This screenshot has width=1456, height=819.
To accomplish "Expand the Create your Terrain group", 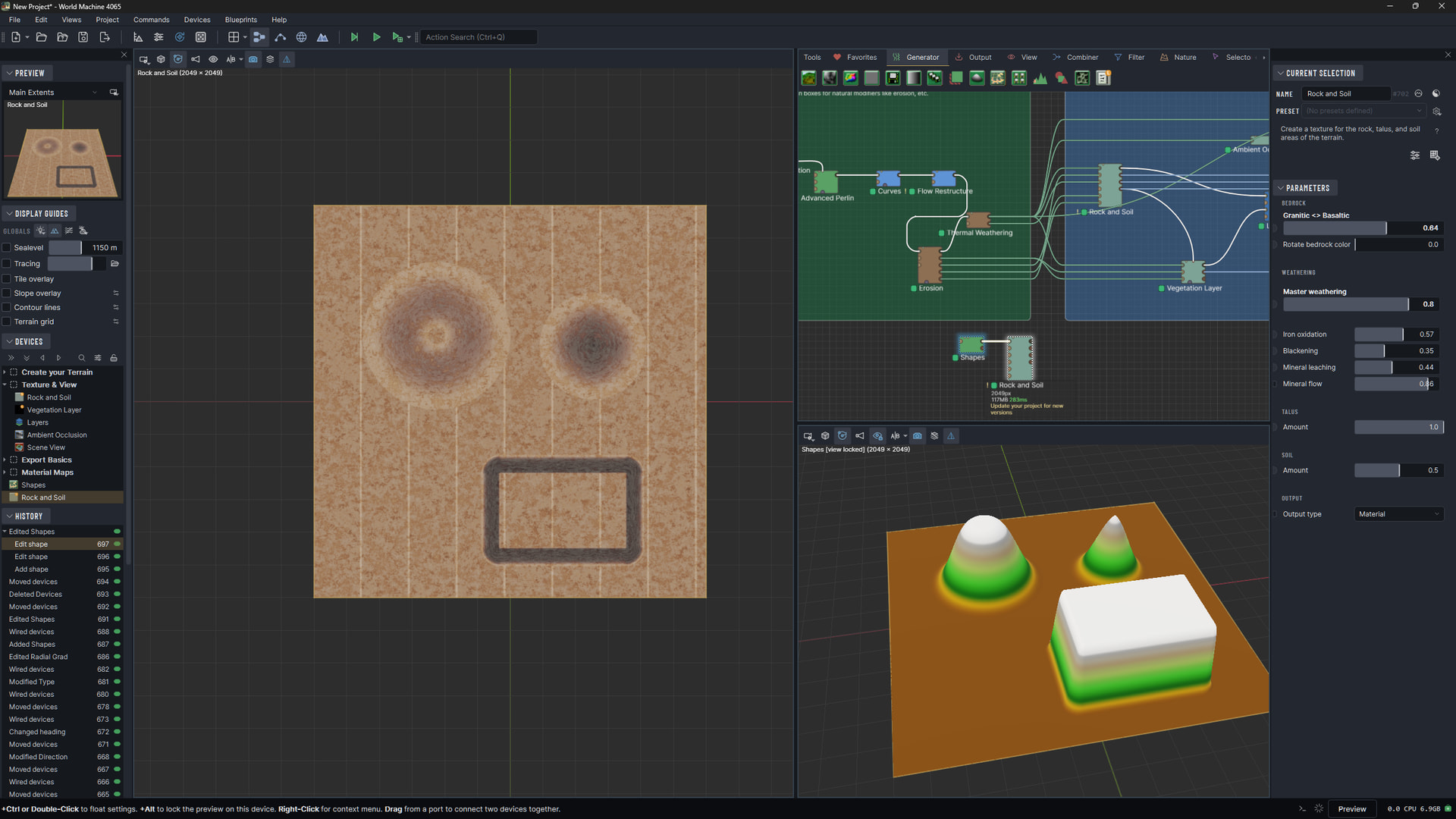I will click(x=5, y=372).
